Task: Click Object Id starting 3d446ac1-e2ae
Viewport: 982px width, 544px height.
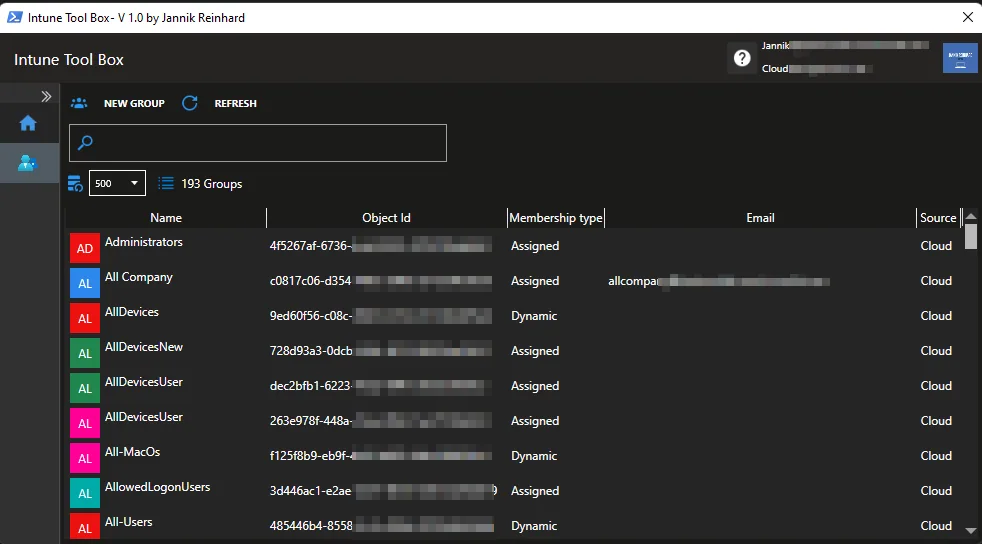Action: pos(383,491)
